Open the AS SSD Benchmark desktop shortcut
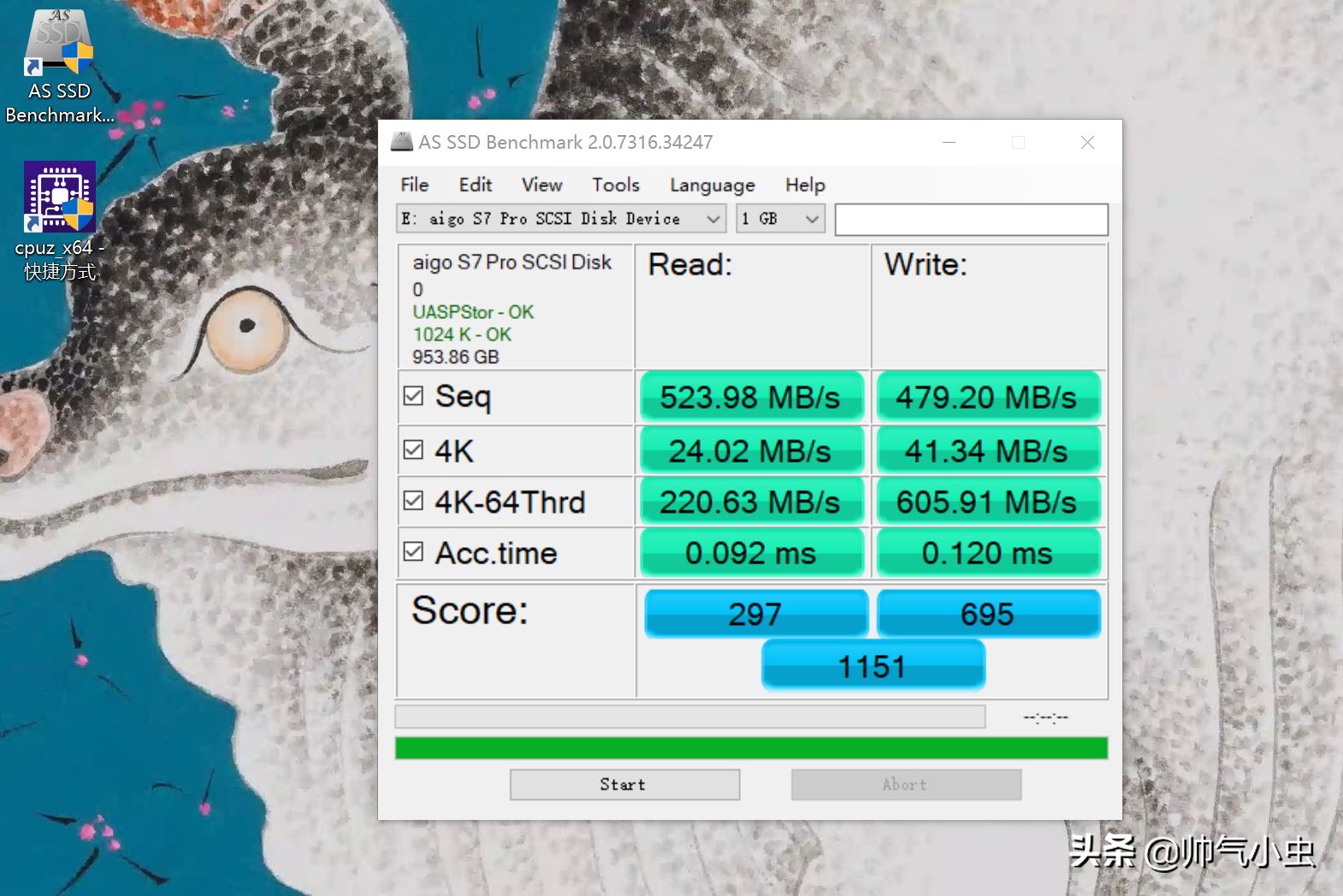The height and width of the screenshot is (896, 1343). [x=59, y=65]
